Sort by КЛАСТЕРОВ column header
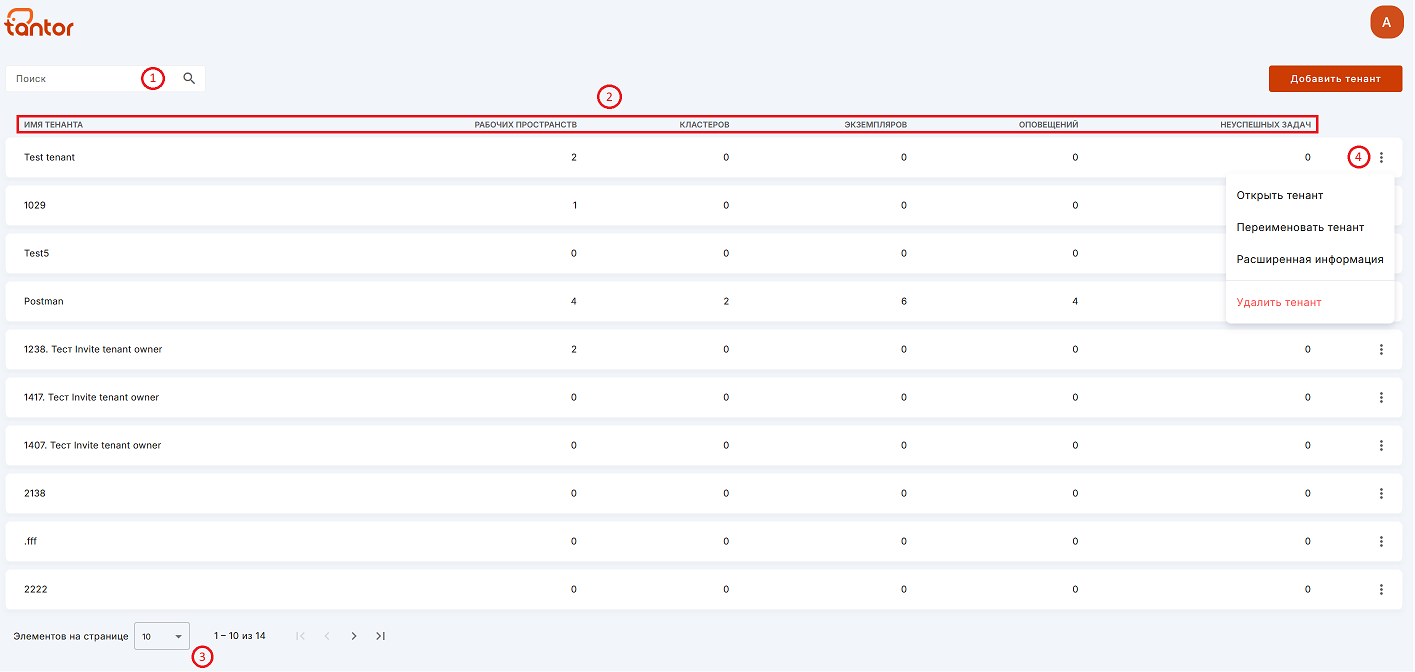Viewport: 1415px width, 672px height. coord(704,125)
